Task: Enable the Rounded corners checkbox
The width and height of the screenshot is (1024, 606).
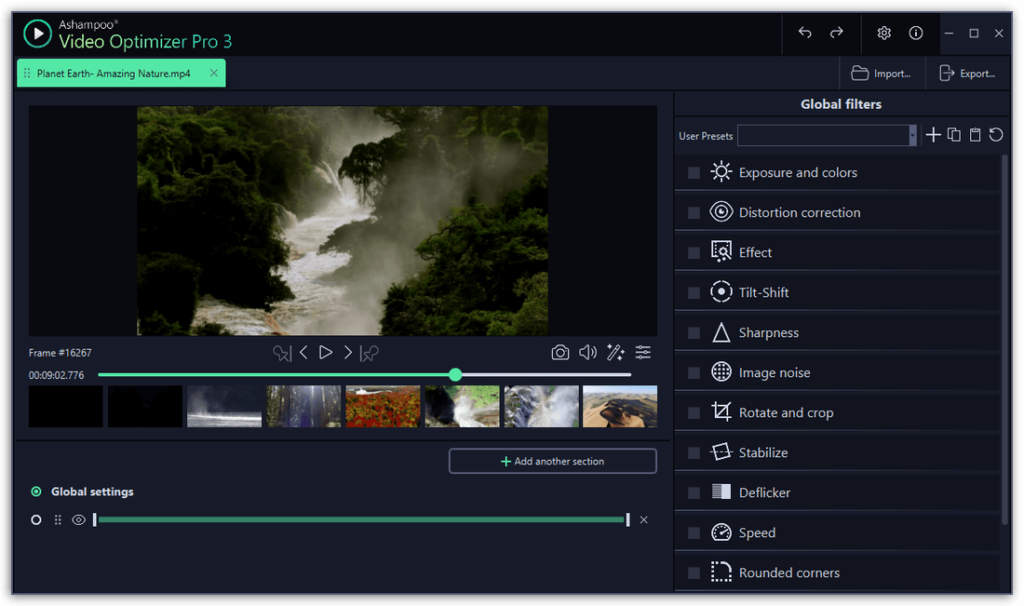Action: point(694,573)
